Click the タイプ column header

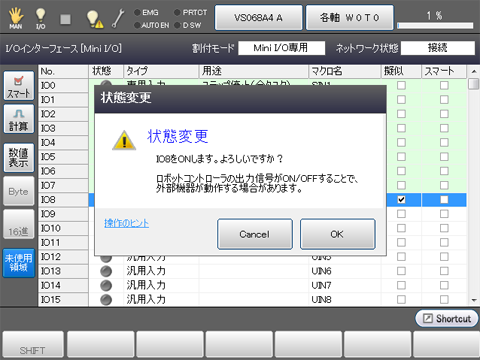click(161, 71)
